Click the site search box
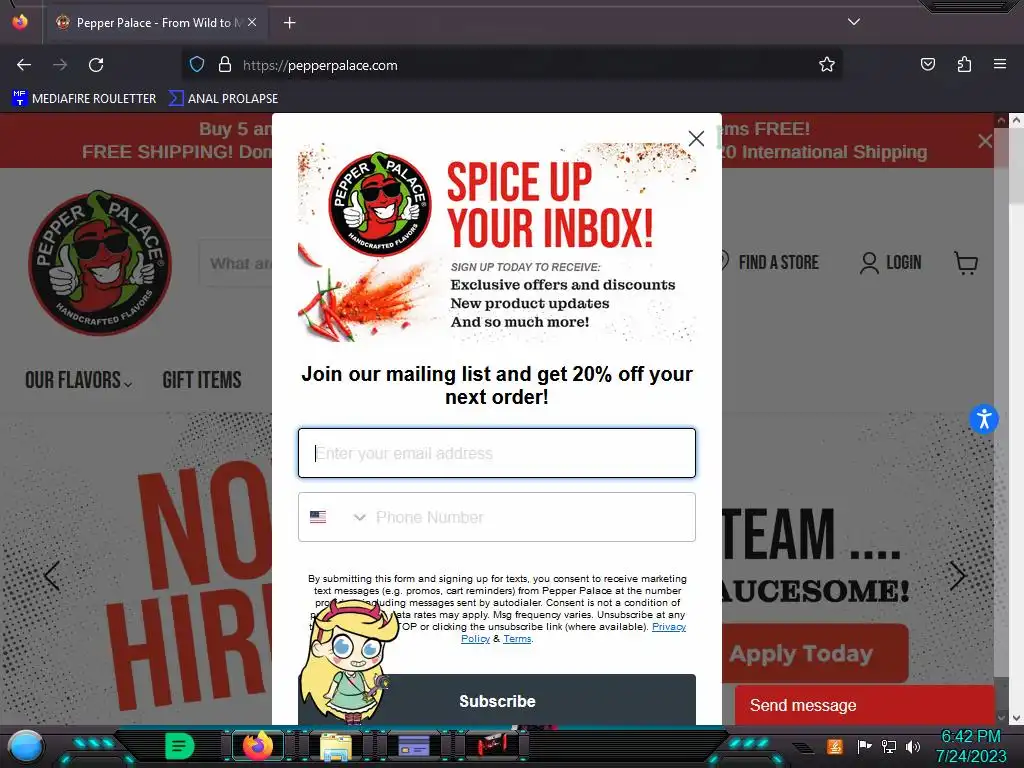Image resolution: width=1024 pixels, height=768 pixels. click(x=236, y=263)
